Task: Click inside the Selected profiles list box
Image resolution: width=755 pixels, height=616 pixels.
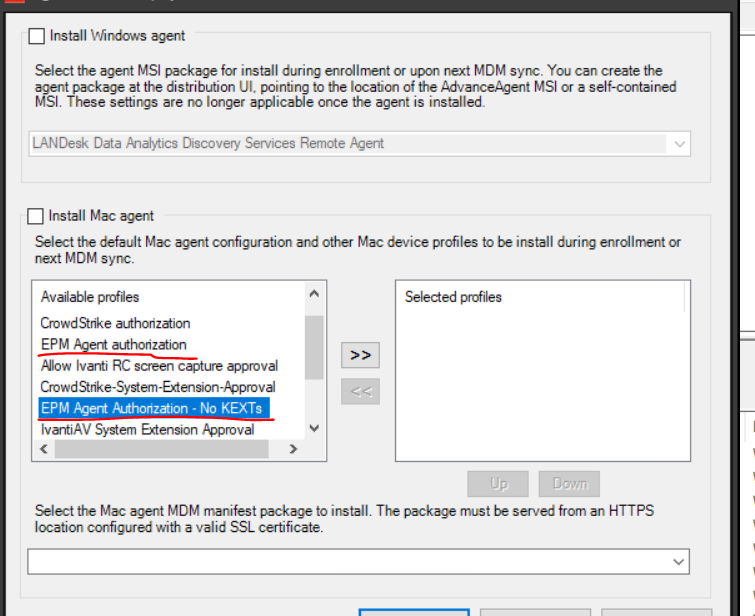Action: [540, 380]
